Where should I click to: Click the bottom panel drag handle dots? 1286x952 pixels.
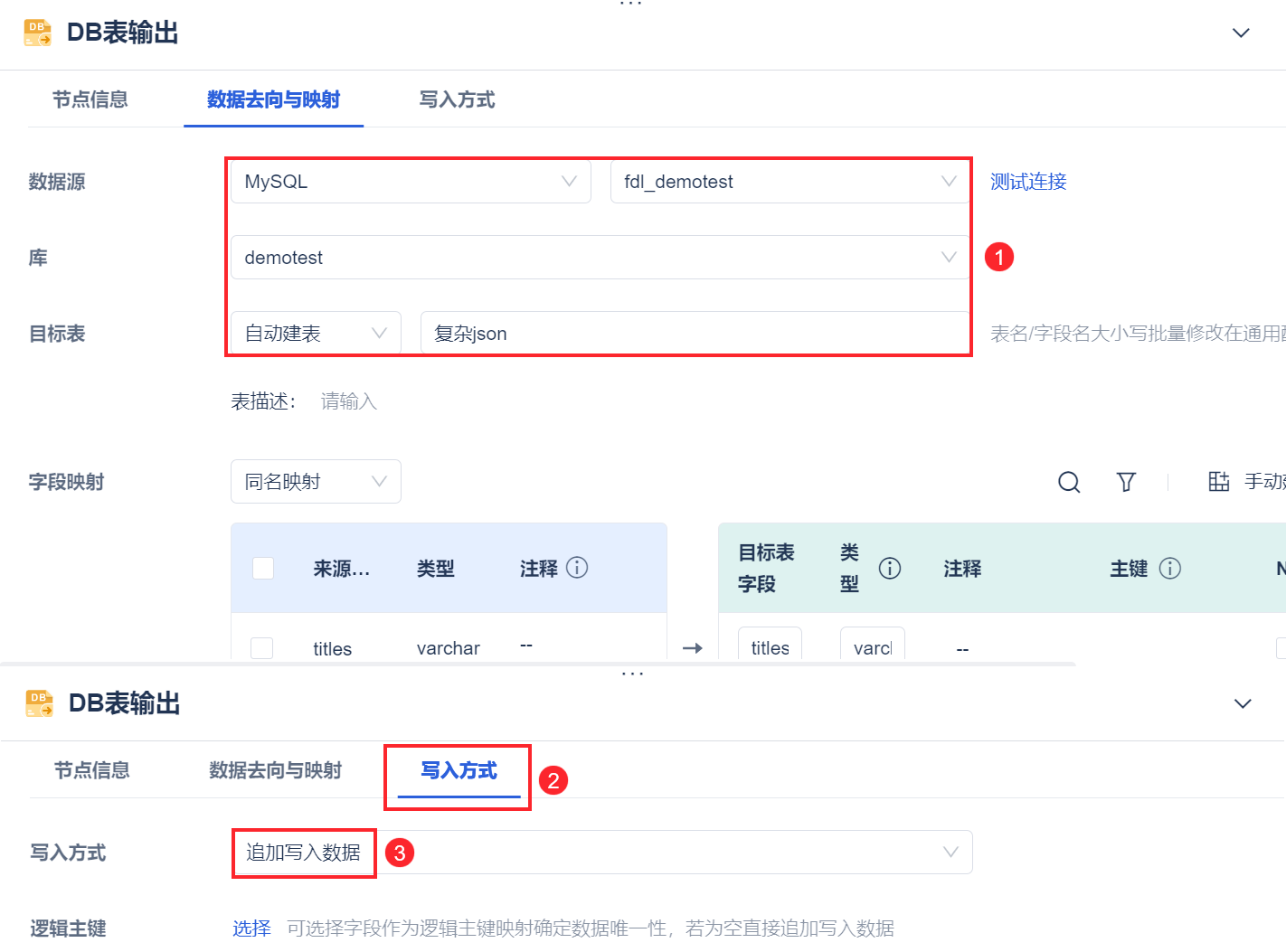tap(632, 674)
